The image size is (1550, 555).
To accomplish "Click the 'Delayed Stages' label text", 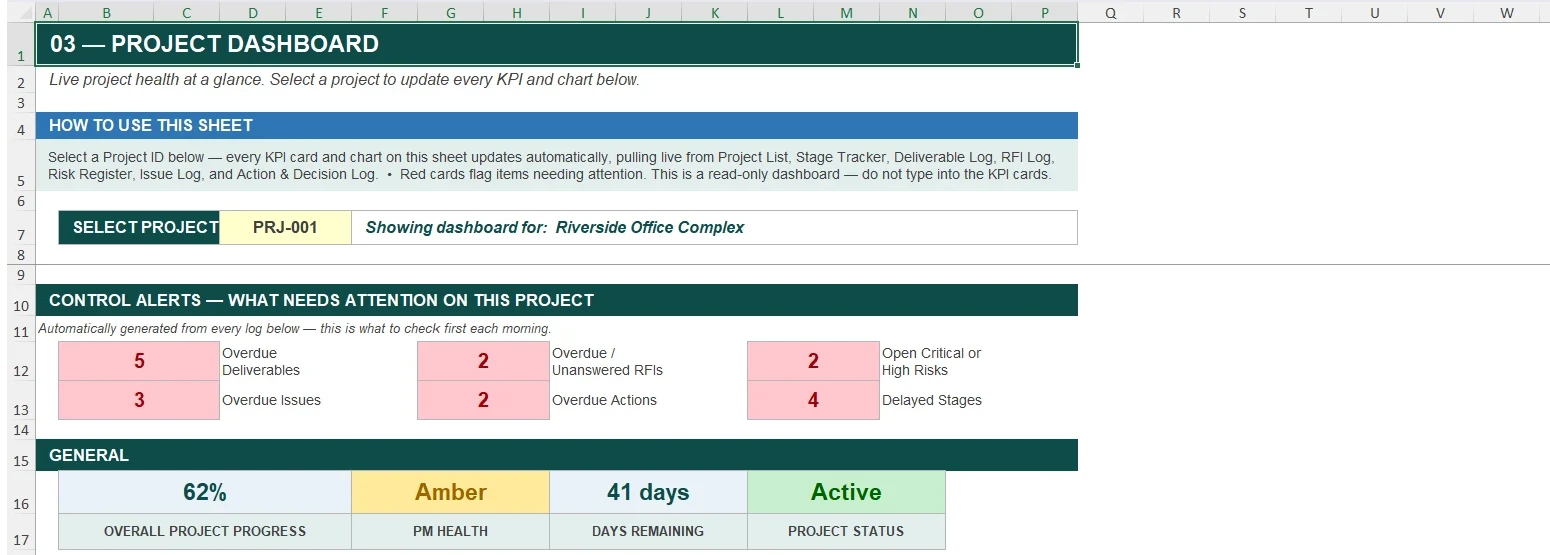I will (931, 400).
